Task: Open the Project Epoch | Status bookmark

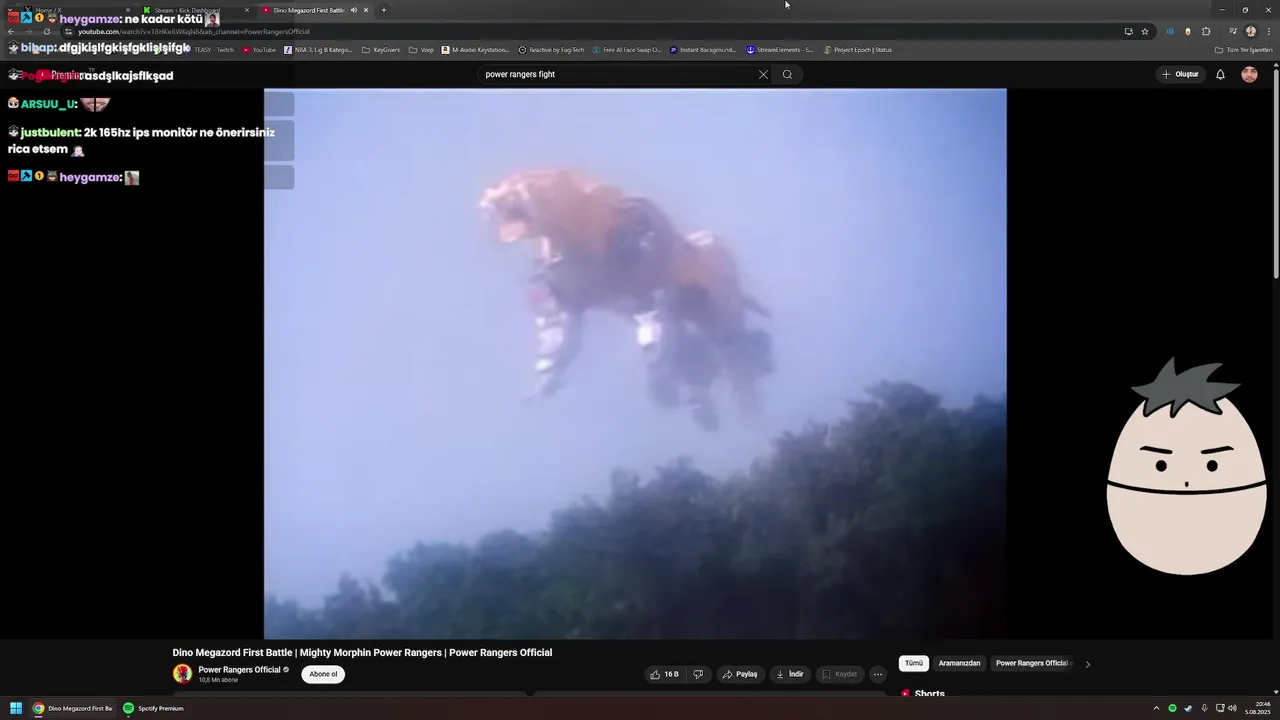Action: (858, 49)
